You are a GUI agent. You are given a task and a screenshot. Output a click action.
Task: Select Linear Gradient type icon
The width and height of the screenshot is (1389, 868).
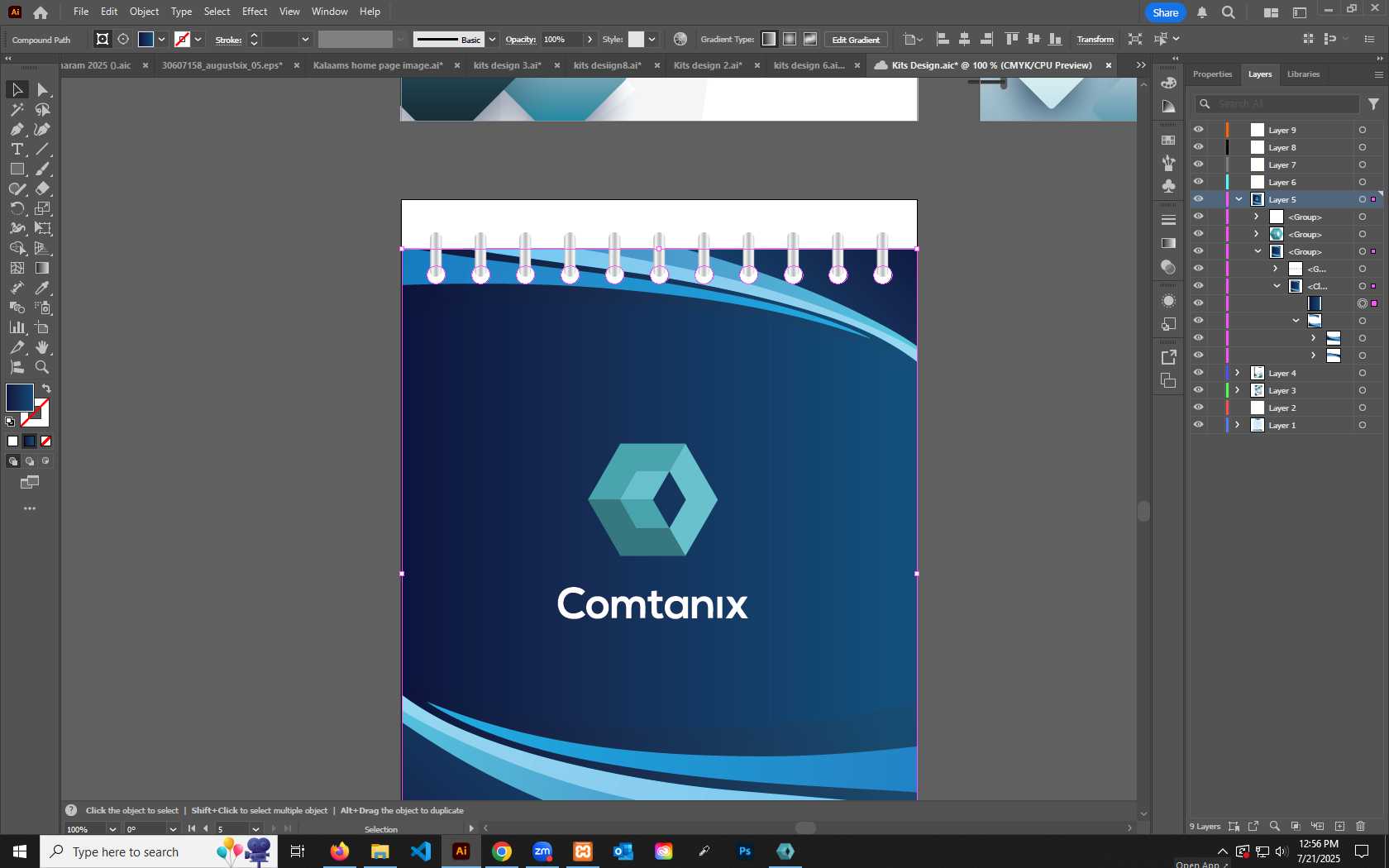point(769,39)
